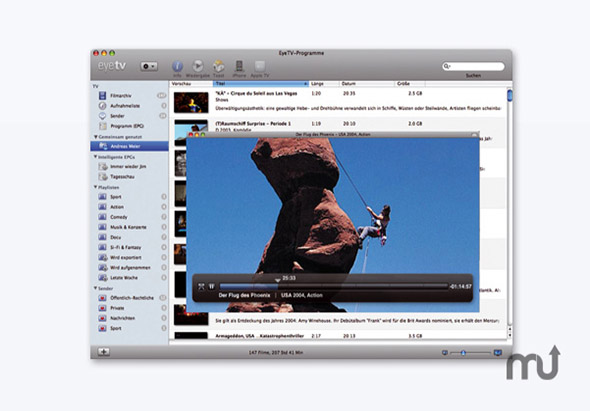The height and width of the screenshot is (411, 590).
Task: Toggle full screen in player overlay
Action: (x=201, y=286)
